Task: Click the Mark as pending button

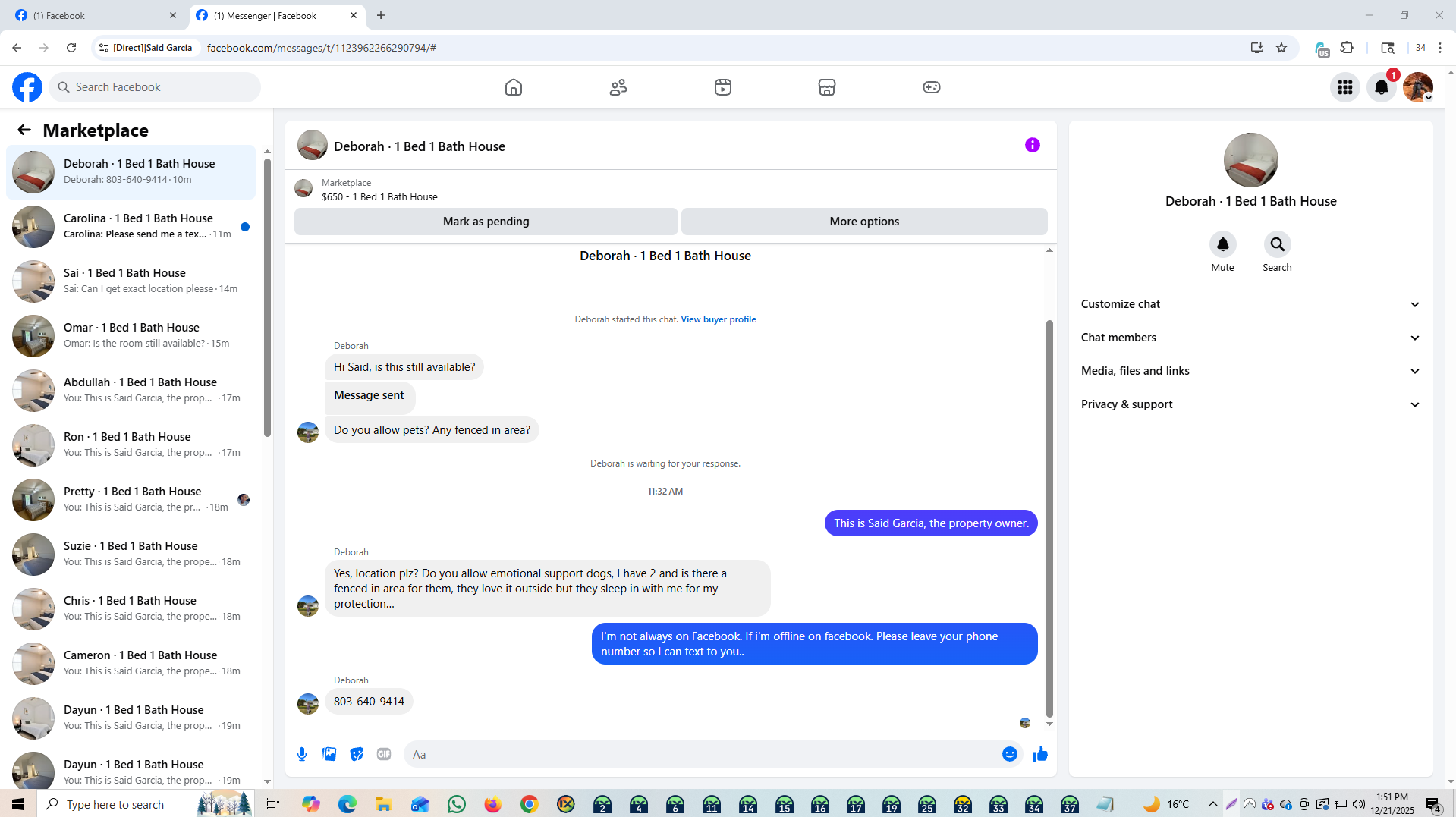Action: (x=486, y=222)
